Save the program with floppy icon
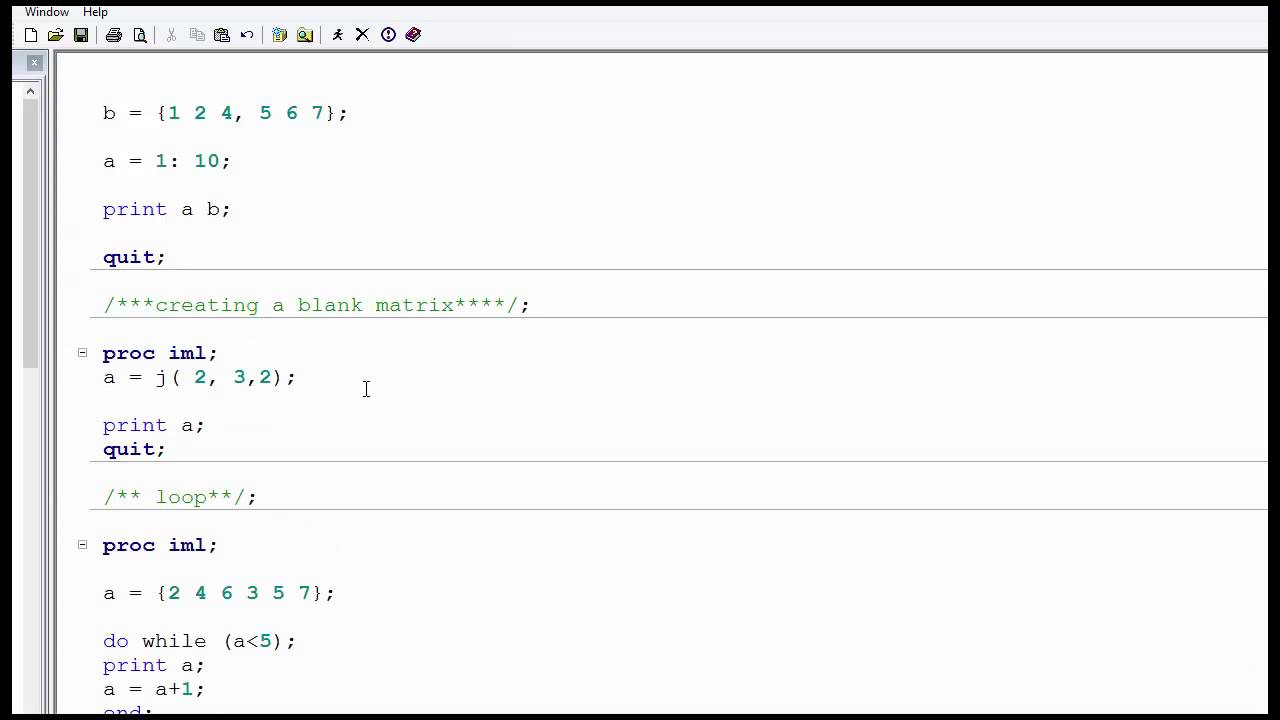1280x720 pixels. pyautogui.click(x=81, y=35)
